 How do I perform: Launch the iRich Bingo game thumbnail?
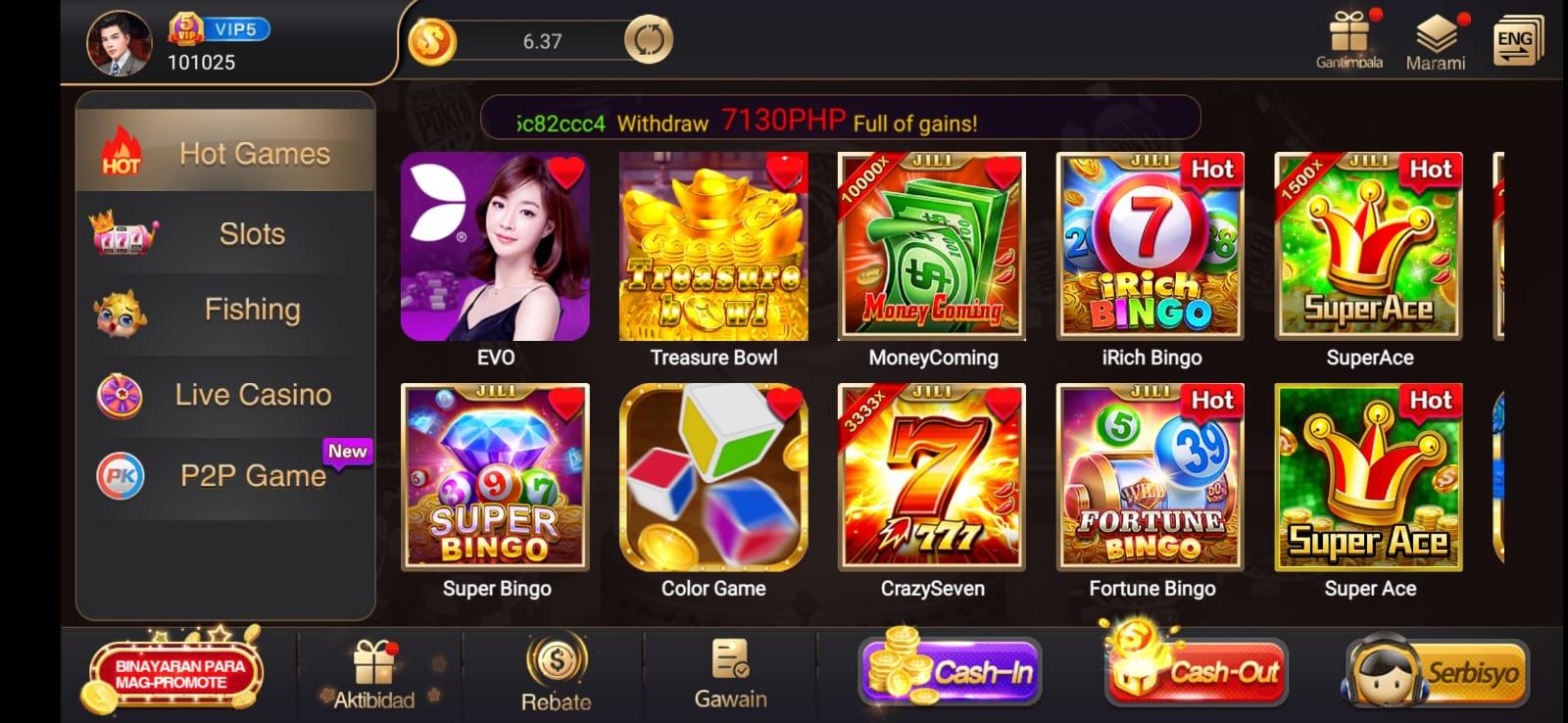coord(1151,247)
